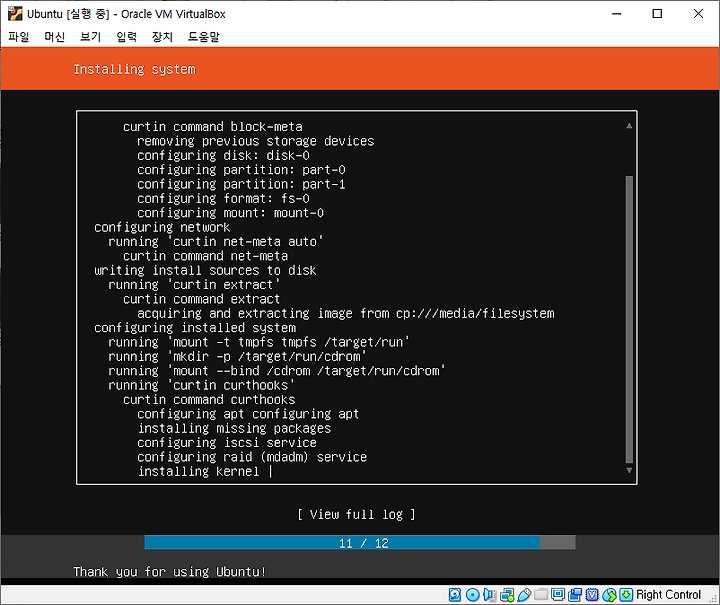Click 'configuring format: fs-0' line

coord(223,198)
